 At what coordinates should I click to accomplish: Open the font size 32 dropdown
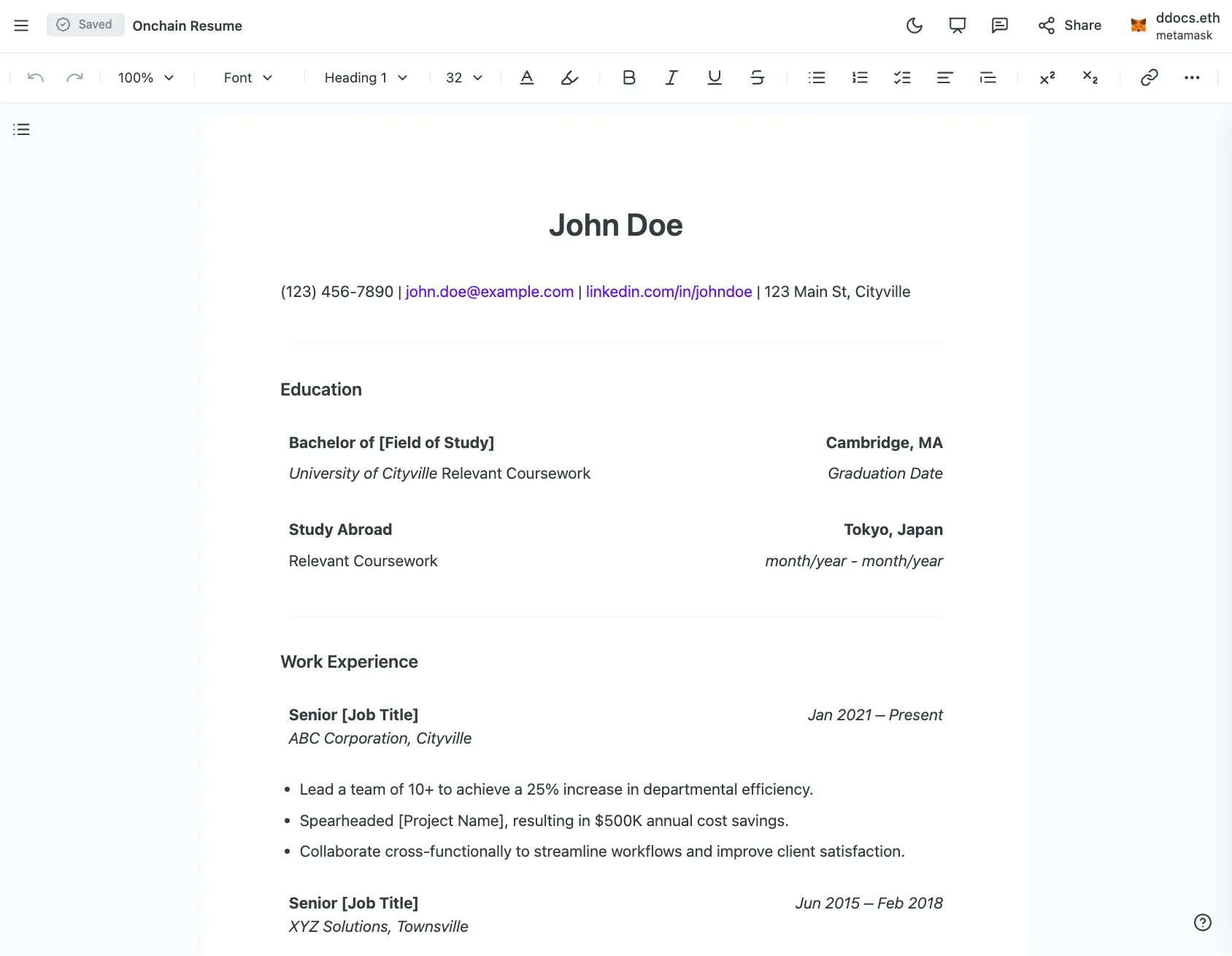point(464,77)
